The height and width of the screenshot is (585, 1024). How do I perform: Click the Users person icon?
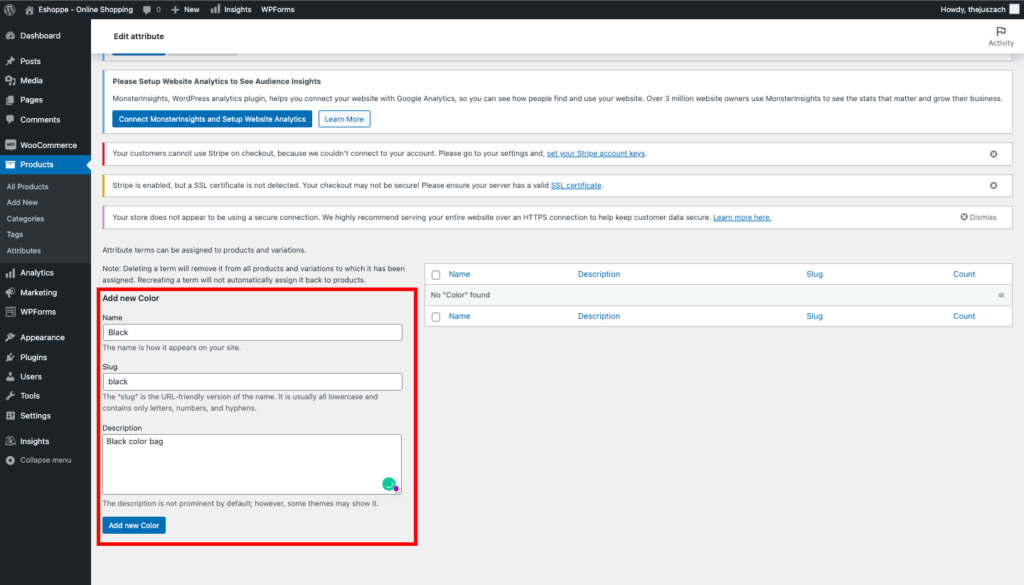coord(10,377)
